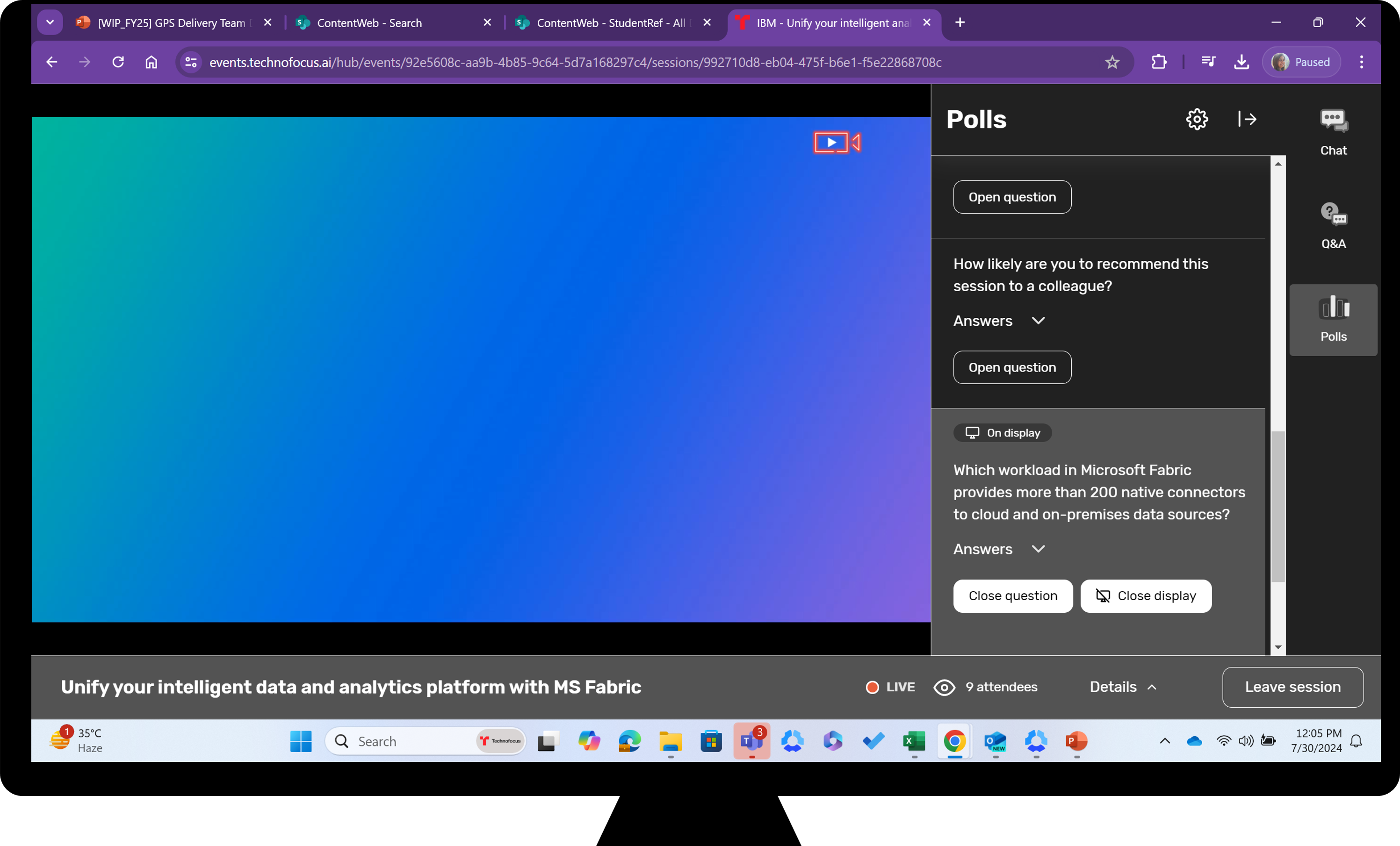1400x846 pixels.
Task: Open the clock and calendar
Action: point(1316,740)
